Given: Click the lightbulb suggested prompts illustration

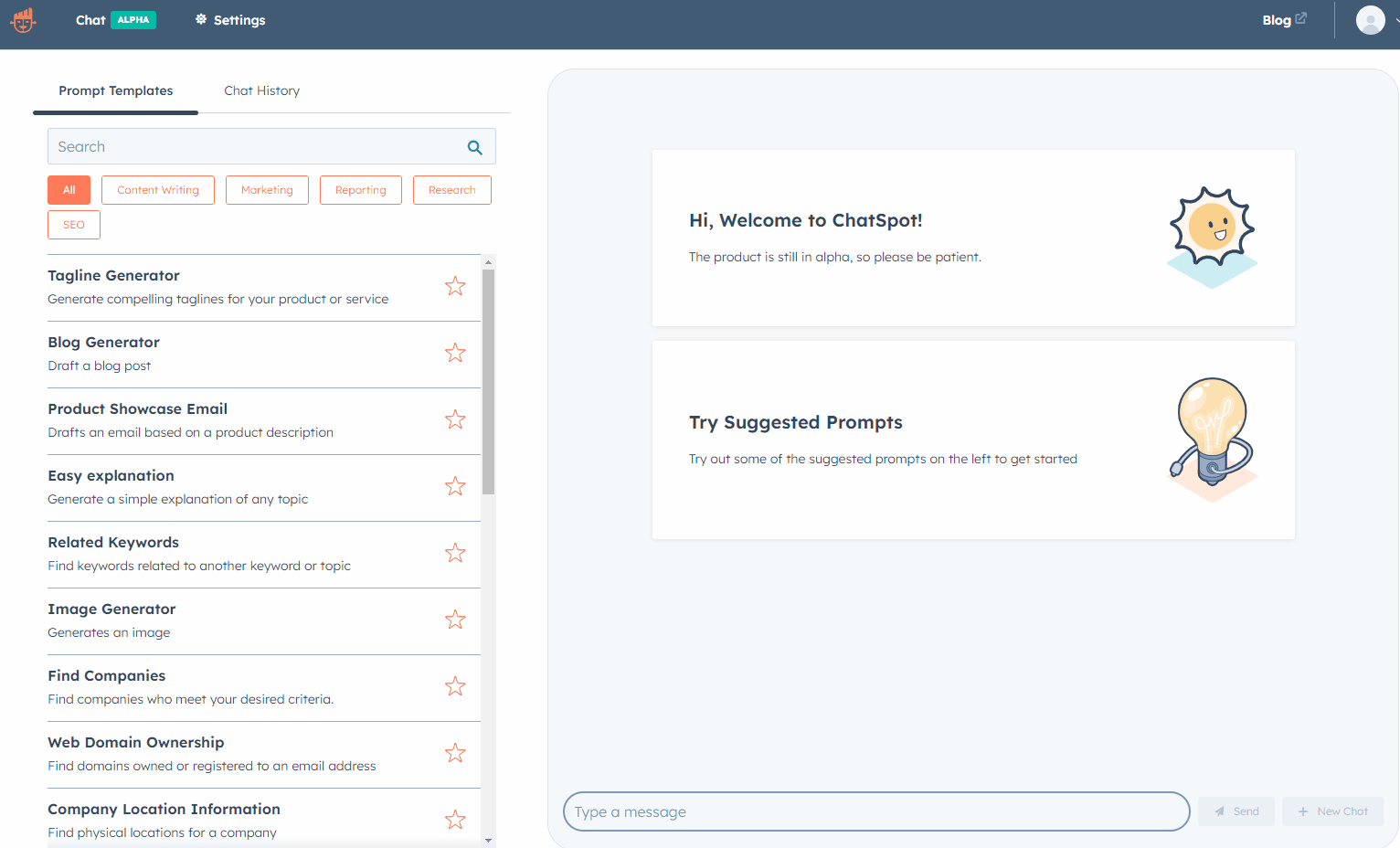Looking at the screenshot, I should pyautogui.click(x=1213, y=440).
